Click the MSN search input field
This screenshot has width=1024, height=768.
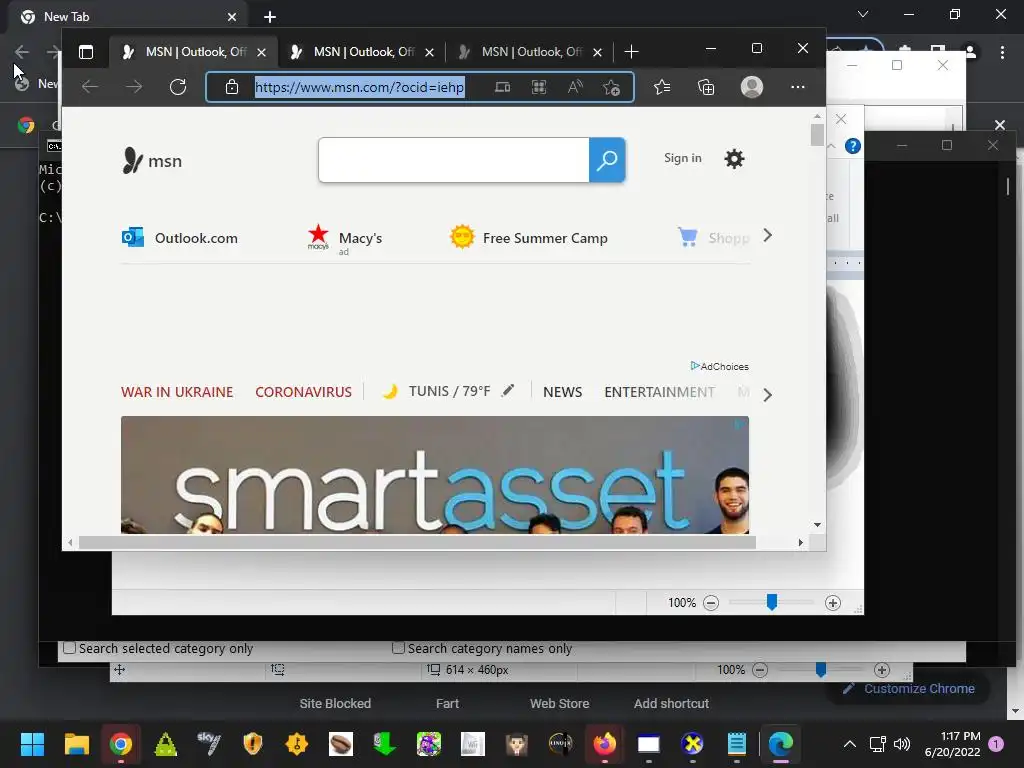[454, 160]
